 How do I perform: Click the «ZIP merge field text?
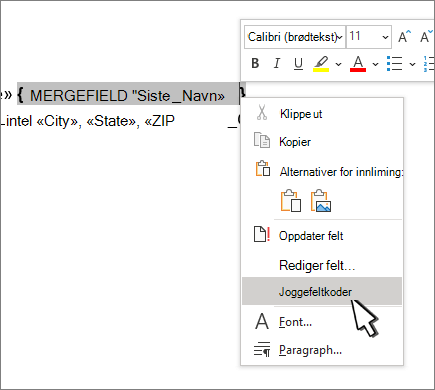tap(159, 121)
